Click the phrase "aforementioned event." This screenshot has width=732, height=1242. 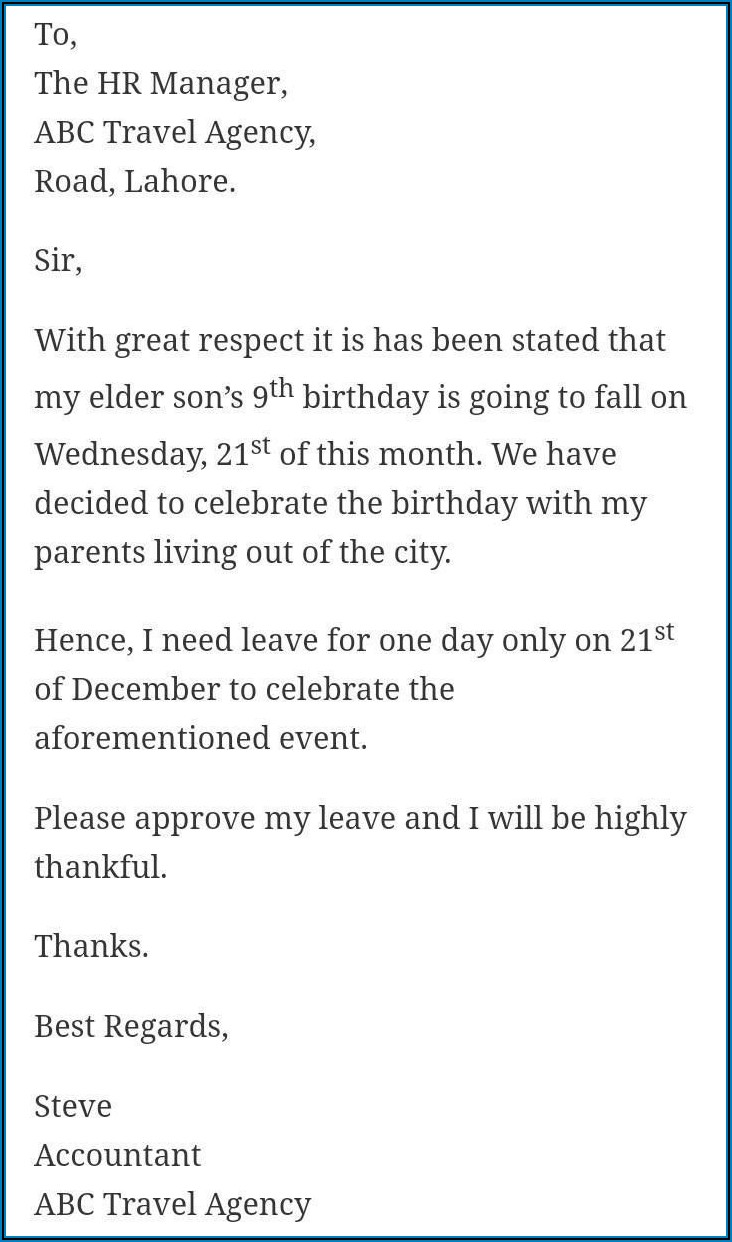click(x=200, y=739)
